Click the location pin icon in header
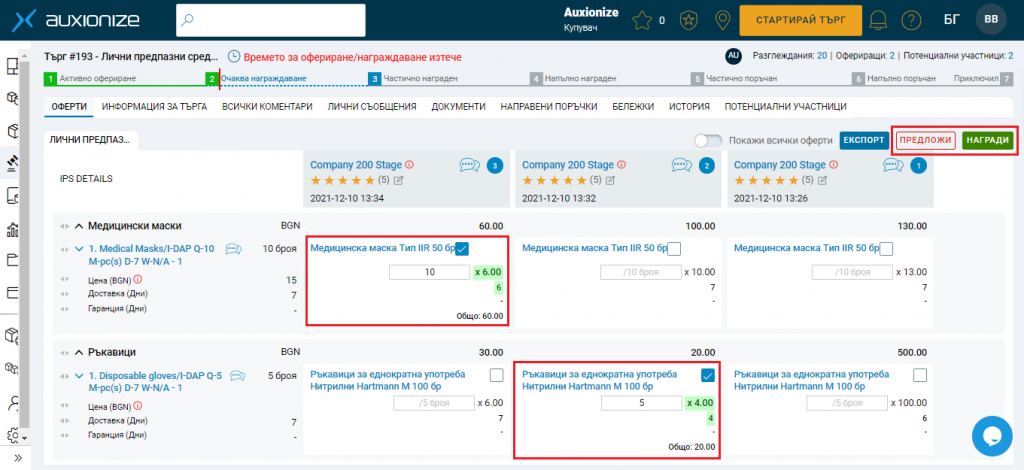The width and height of the screenshot is (1024, 470). (723, 20)
